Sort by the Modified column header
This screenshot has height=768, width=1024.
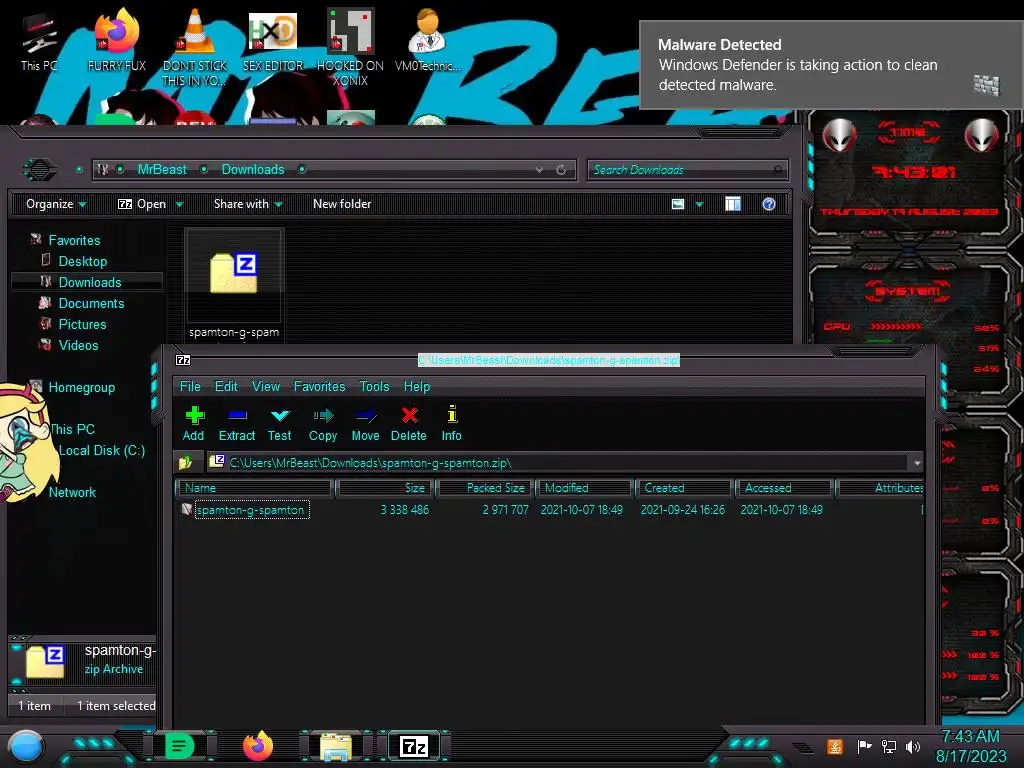584,488
